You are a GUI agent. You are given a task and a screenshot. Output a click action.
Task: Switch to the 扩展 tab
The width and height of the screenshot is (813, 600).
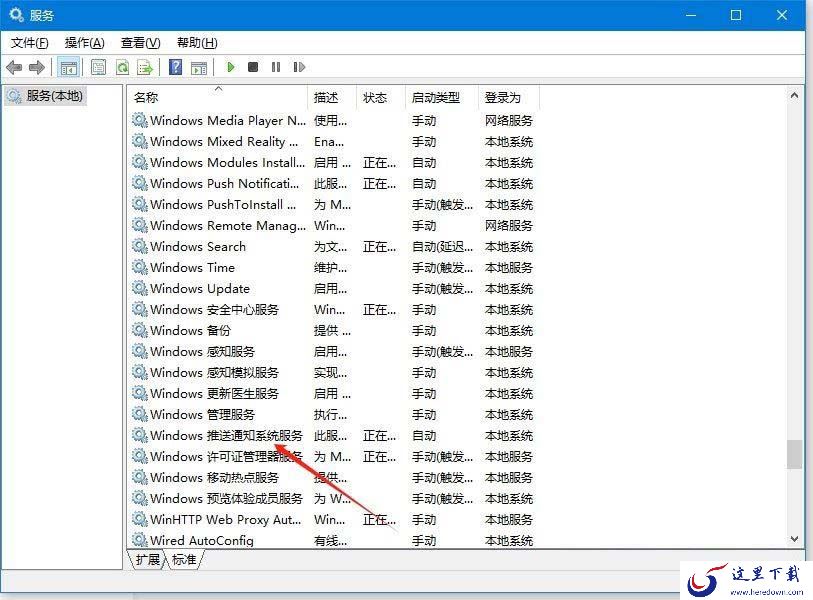point(148,560)
